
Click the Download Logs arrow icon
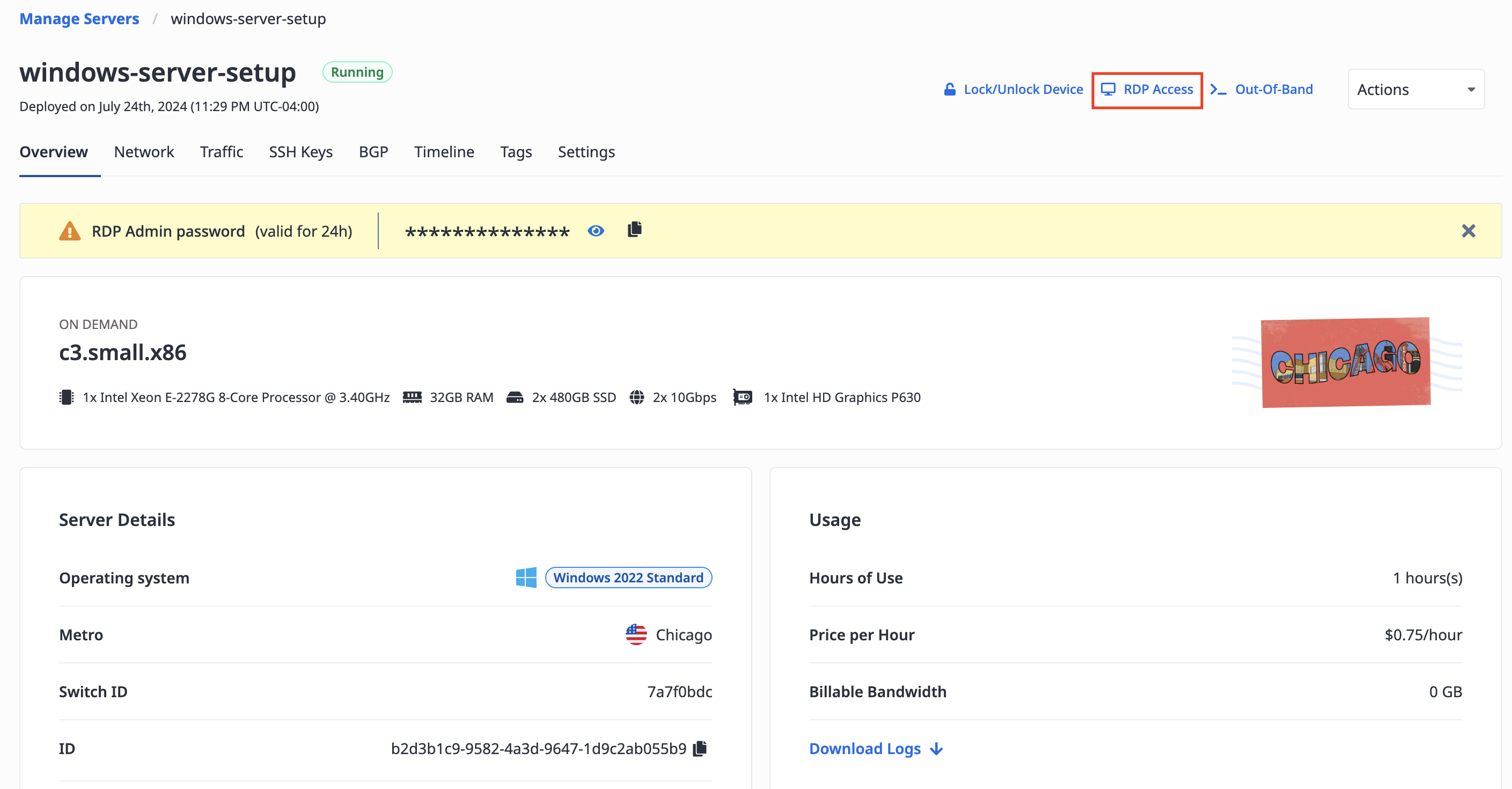click(x=937, y=749)
